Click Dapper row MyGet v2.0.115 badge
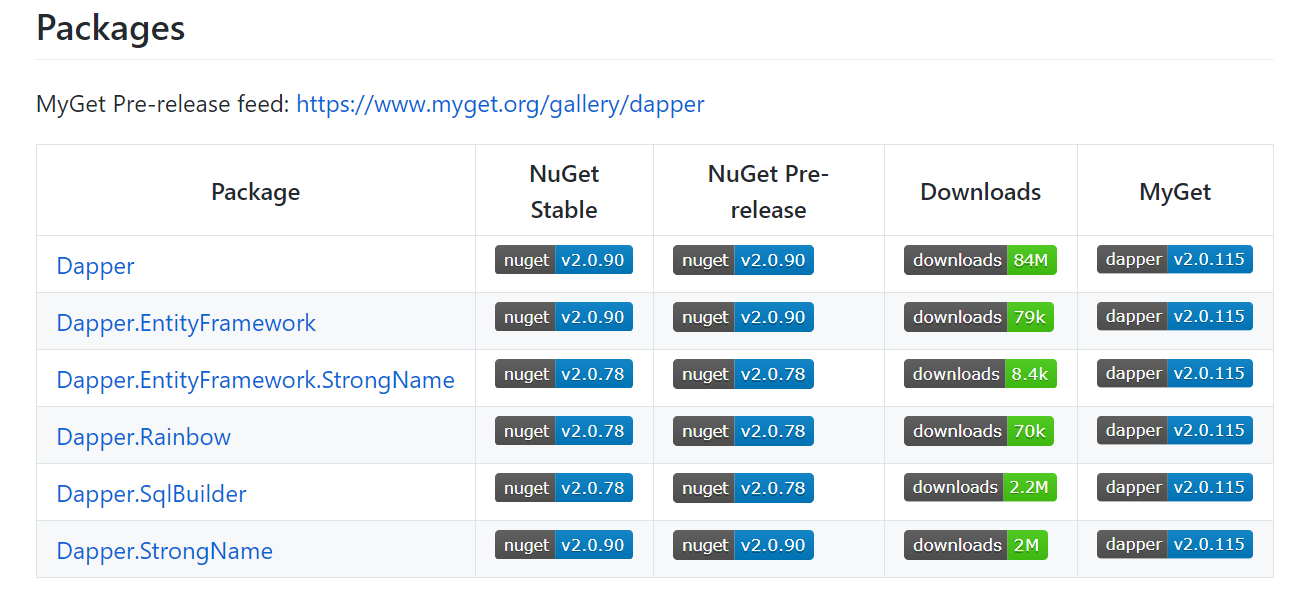 click(x=1175, y=259)
